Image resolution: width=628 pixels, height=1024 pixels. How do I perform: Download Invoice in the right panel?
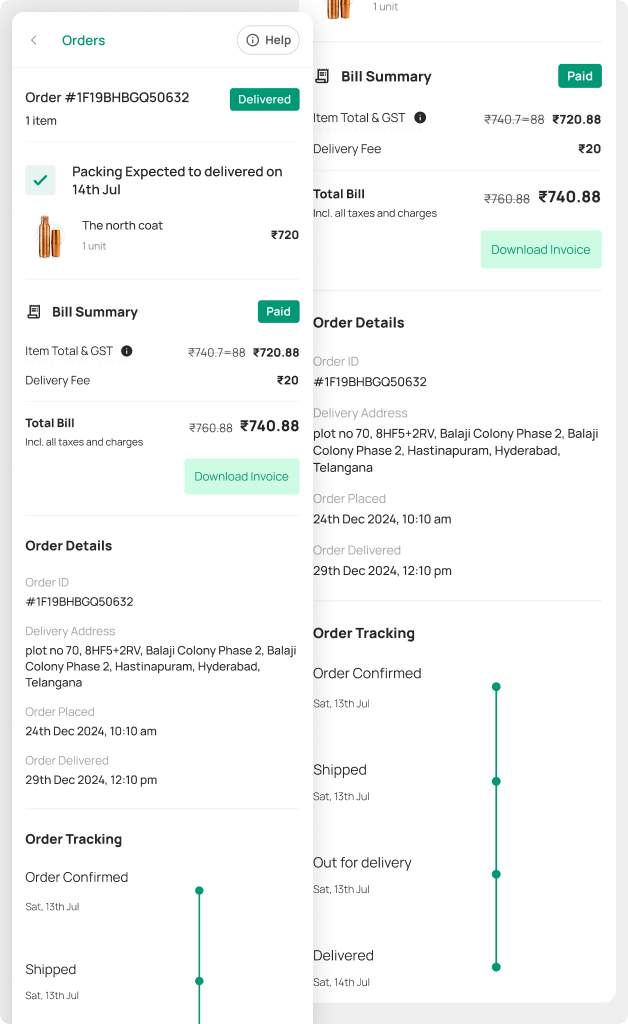[x=540, y=249]
